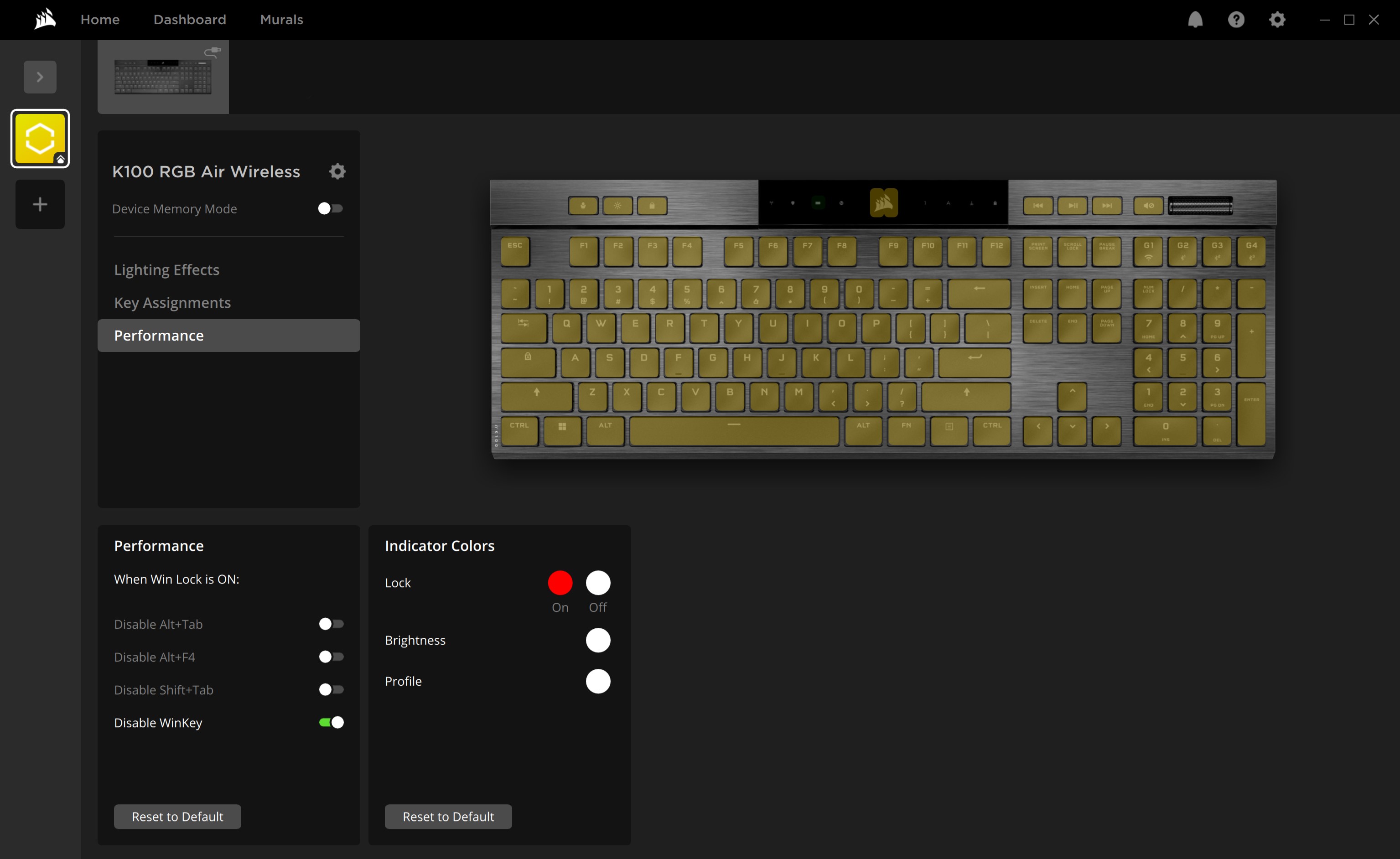Change the red Lock On color swatch
1400x859 pixels.
click(x=560, y=583)
